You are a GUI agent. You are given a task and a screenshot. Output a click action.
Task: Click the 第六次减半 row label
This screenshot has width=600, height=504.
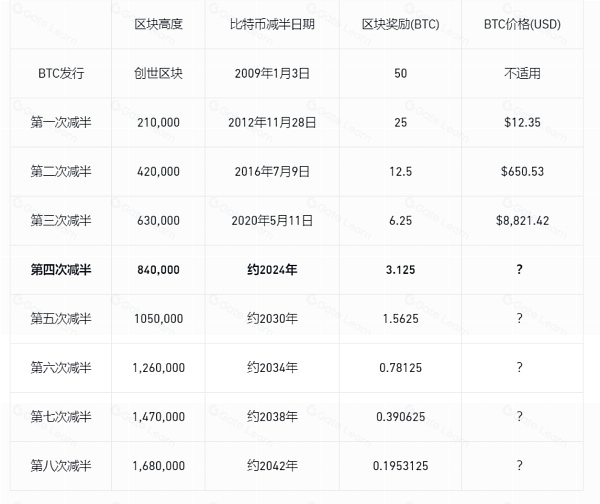pos(61,367)
